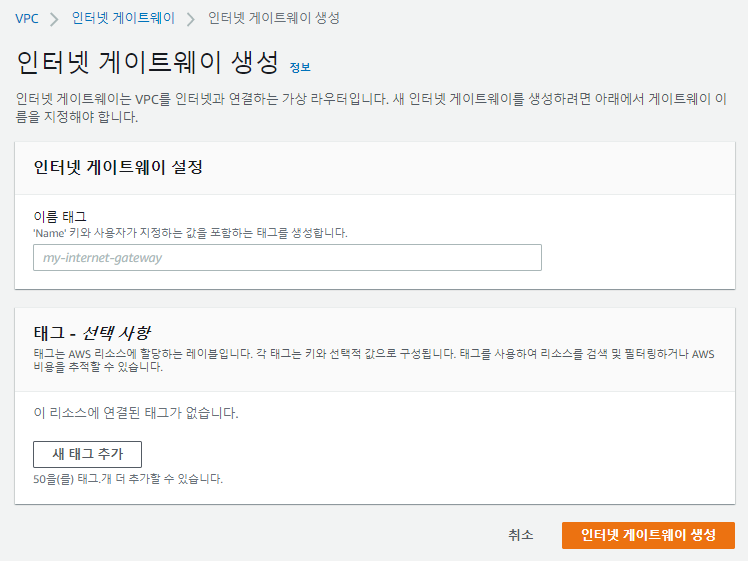Image resolution: width=748 pixels, height=561 pixels.
Task: Go to VPC breadcrumb link
Action: click(27, 18)
